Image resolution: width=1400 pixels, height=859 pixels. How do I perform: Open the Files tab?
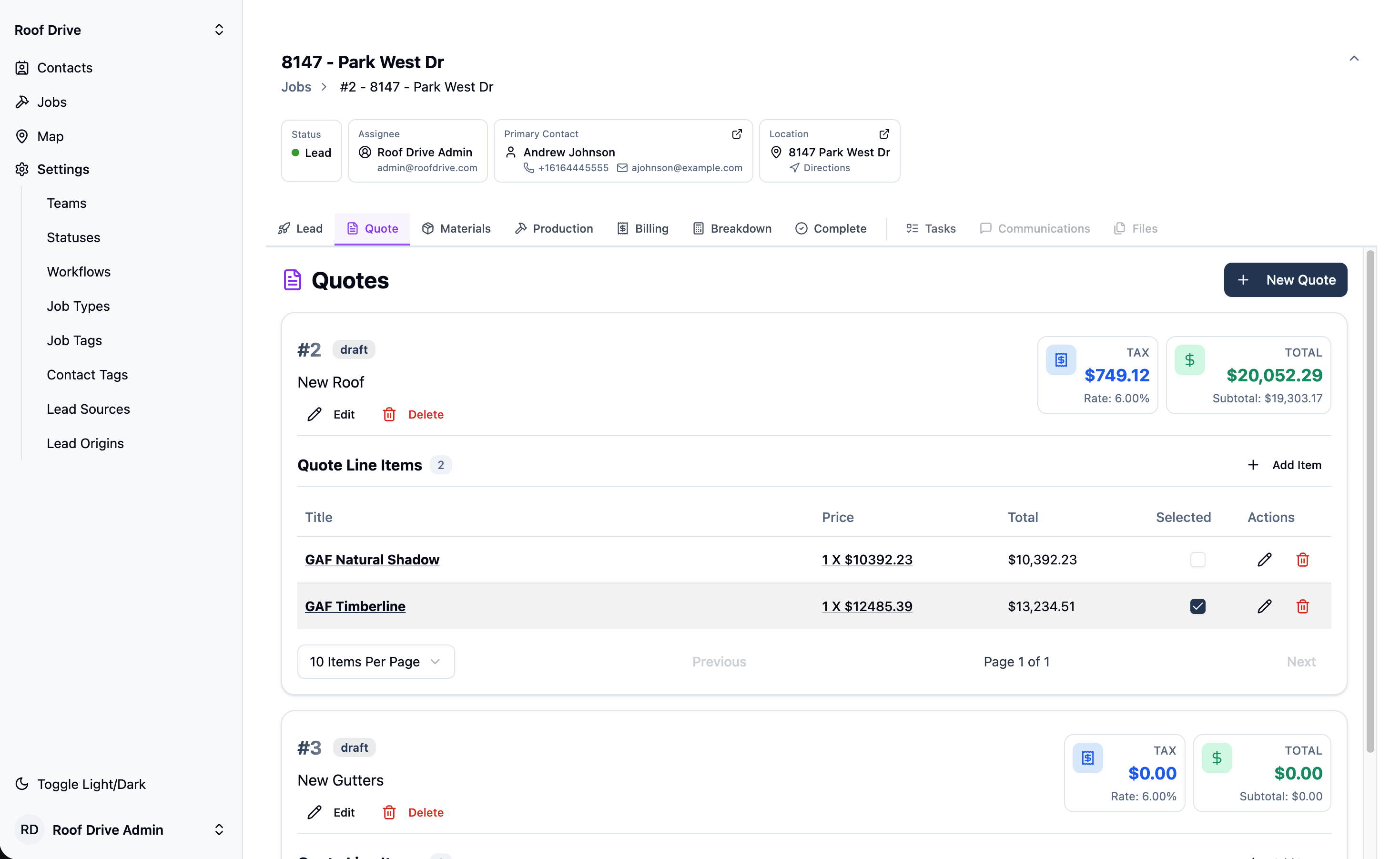point(1135,228)
